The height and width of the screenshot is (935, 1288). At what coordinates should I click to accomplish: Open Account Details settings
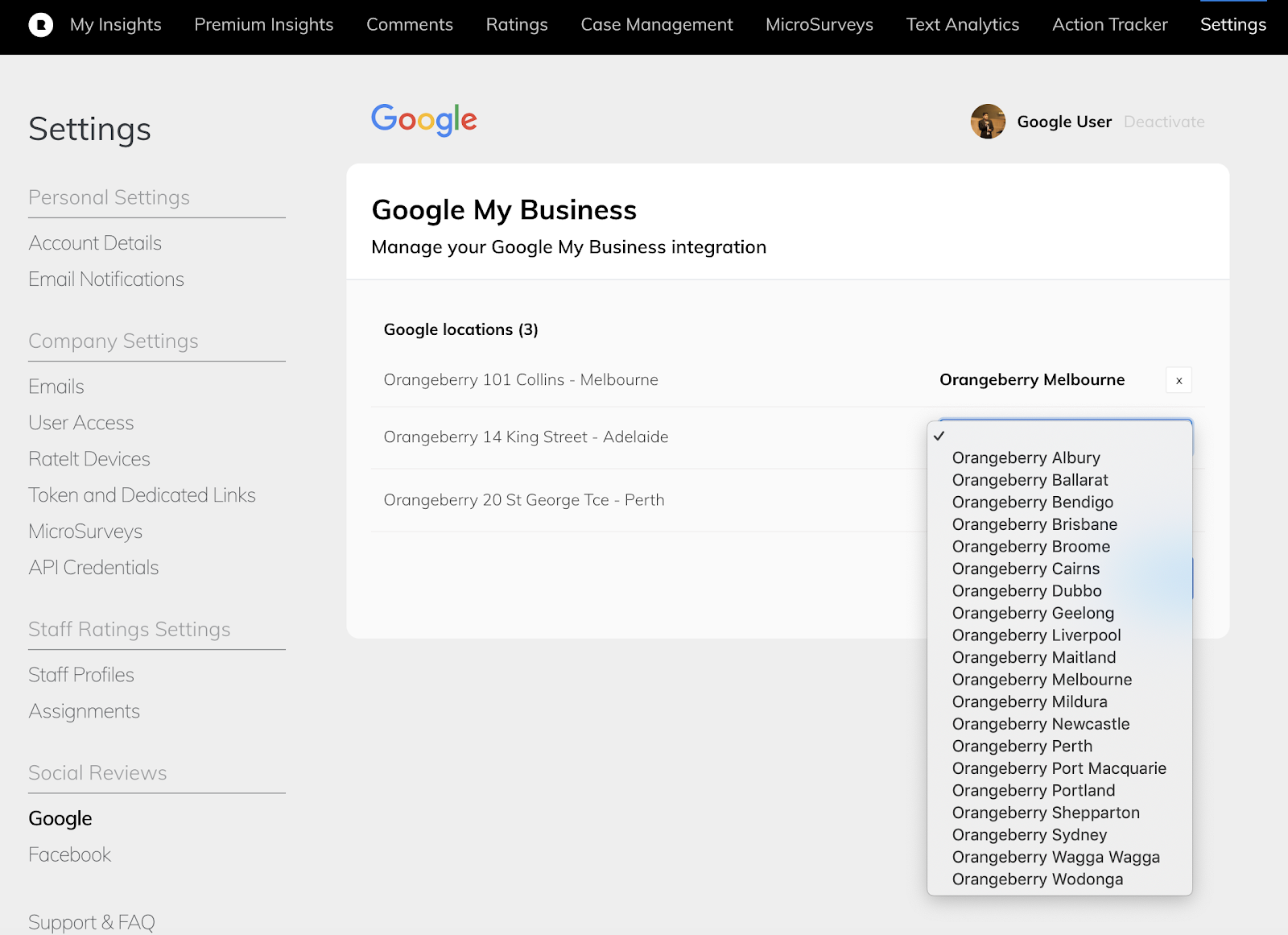click(95, 243)
